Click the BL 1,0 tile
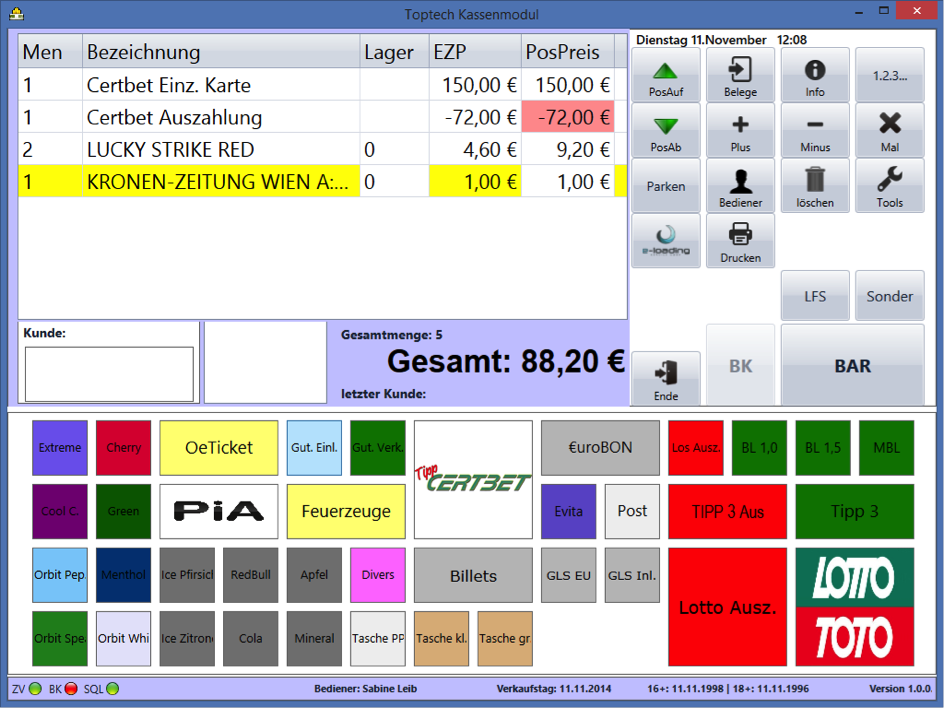 pyautogui.click(x=759, y=448)
